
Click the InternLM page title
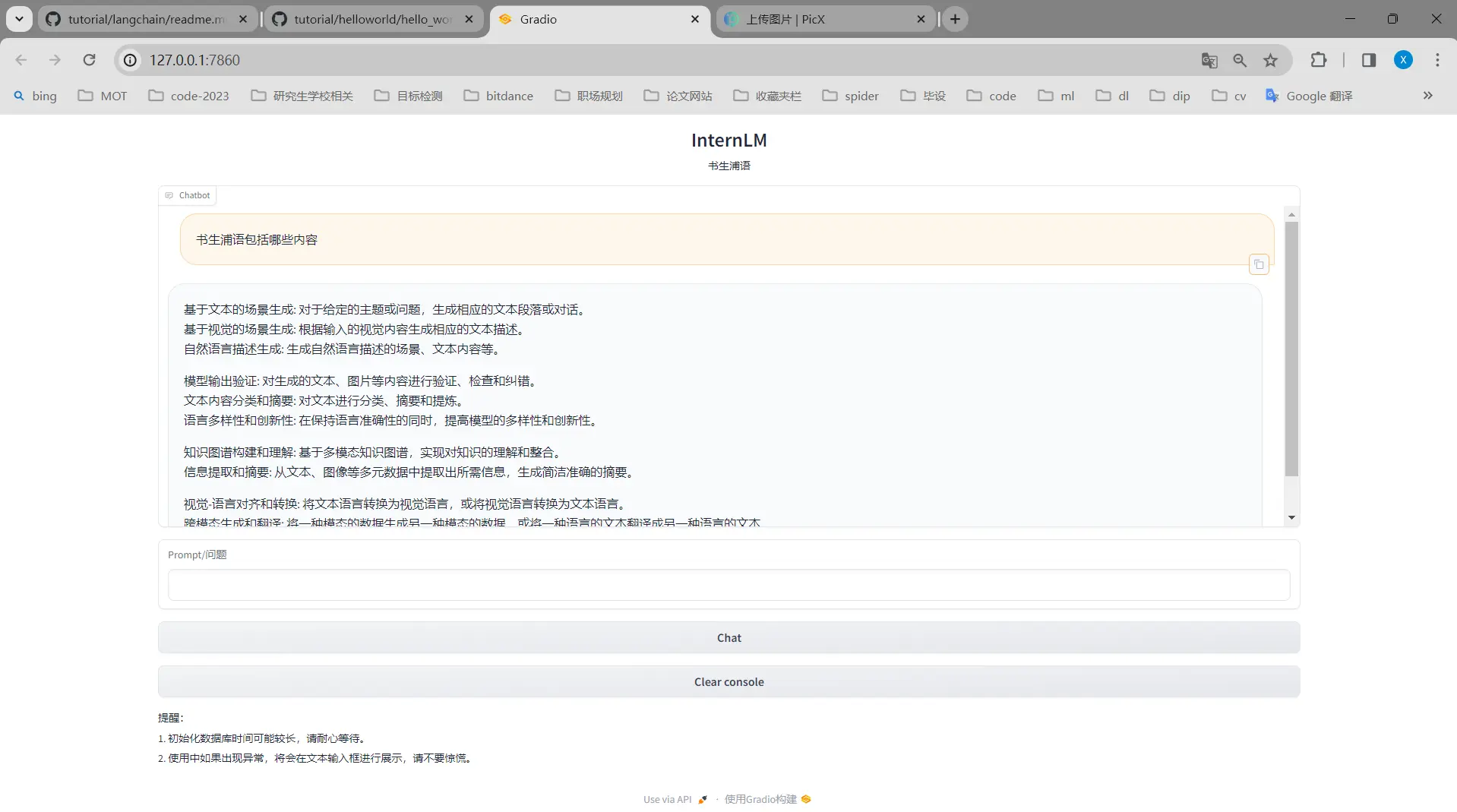(728, 141)
